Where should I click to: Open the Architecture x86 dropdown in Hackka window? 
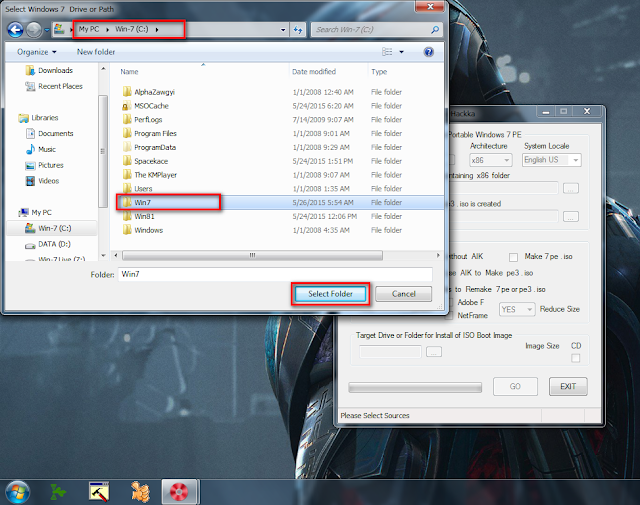pos(490,160)
